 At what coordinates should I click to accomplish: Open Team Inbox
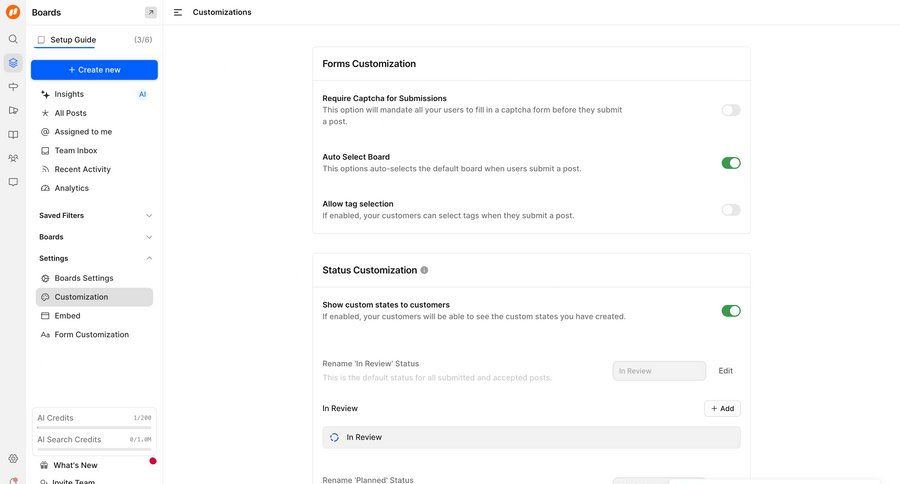coord(94,150)
